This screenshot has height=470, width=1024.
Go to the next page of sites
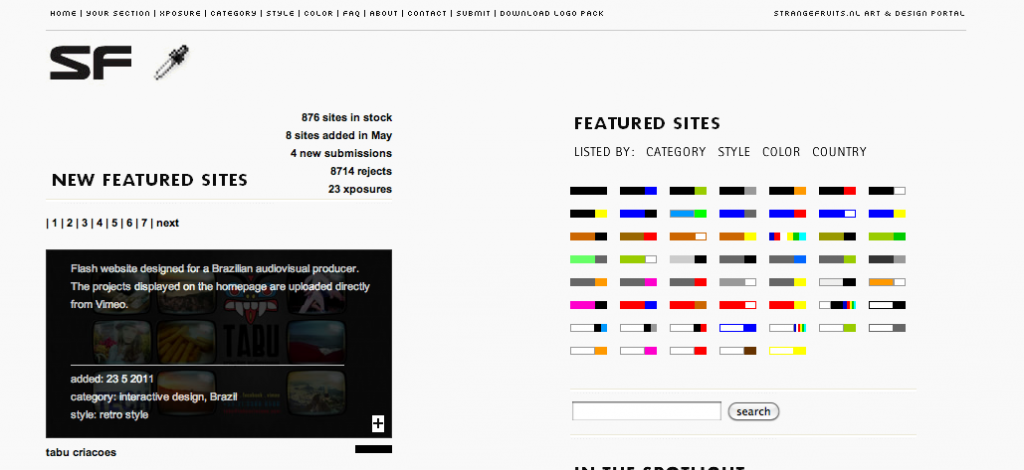pyautogui.click(x=167, y=223)
